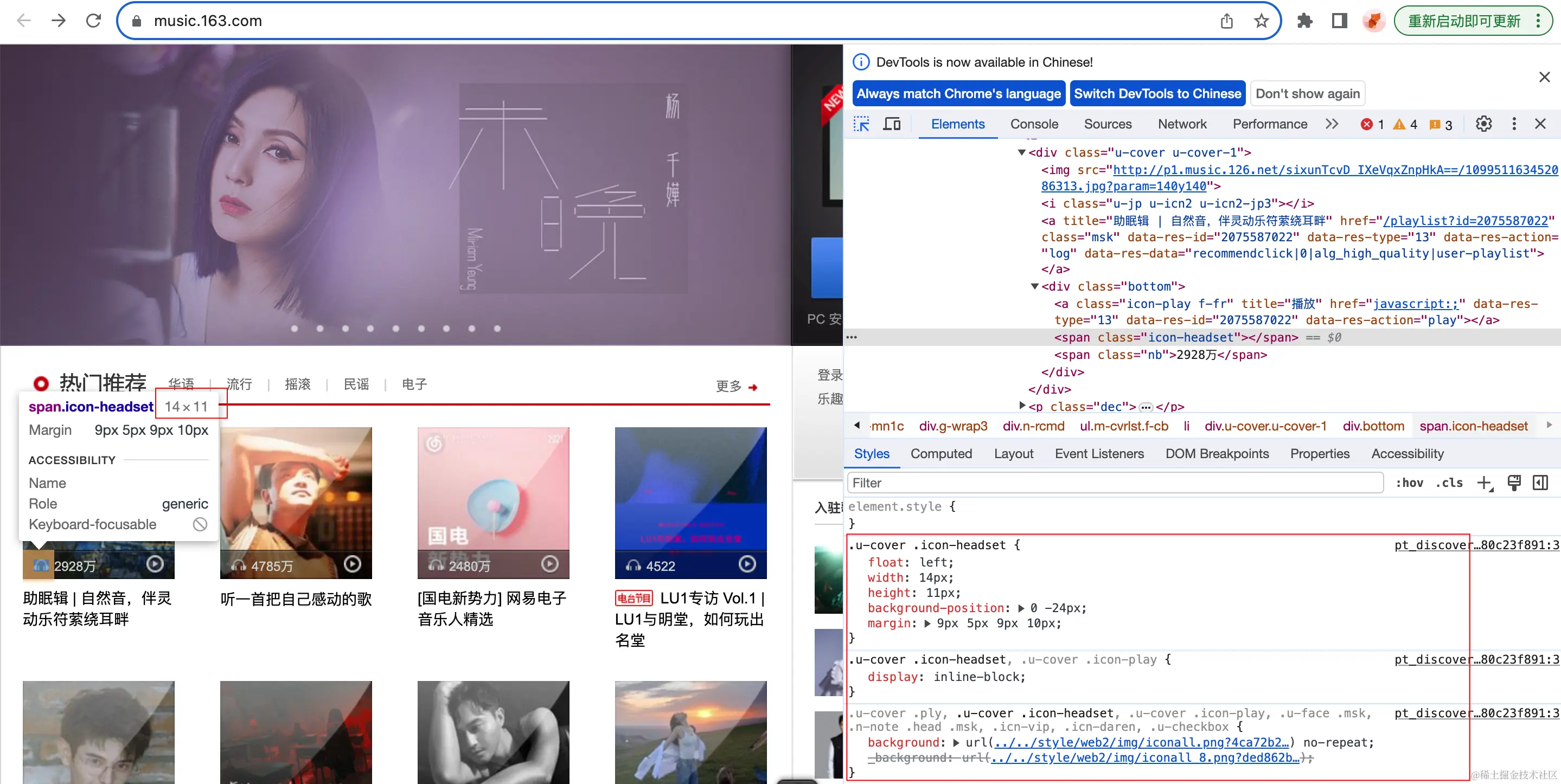Expand the ellipsis inside p class dec

point(1146,407)
